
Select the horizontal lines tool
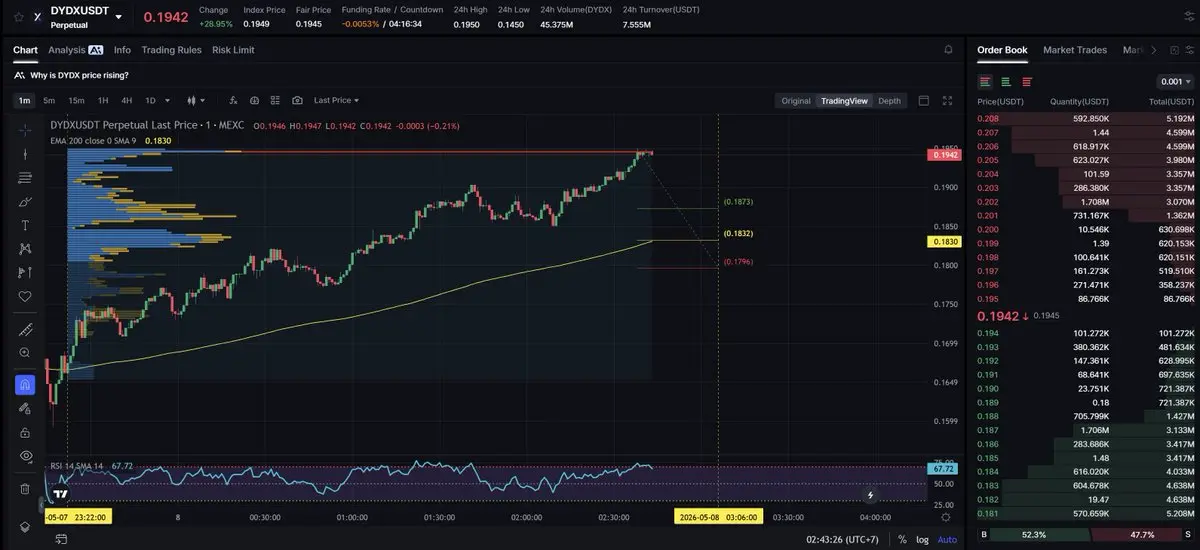(x=25, y=177)
